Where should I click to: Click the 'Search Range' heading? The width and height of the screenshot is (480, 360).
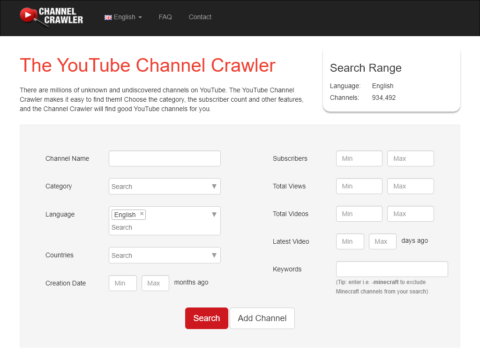pyautogui.click(x=366, y=68)
